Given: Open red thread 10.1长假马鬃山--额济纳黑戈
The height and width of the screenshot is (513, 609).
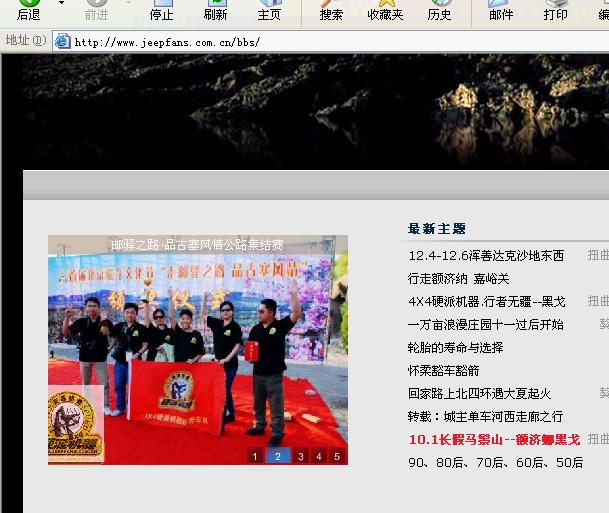Looking at the screenshot, I should click(494, 440).
